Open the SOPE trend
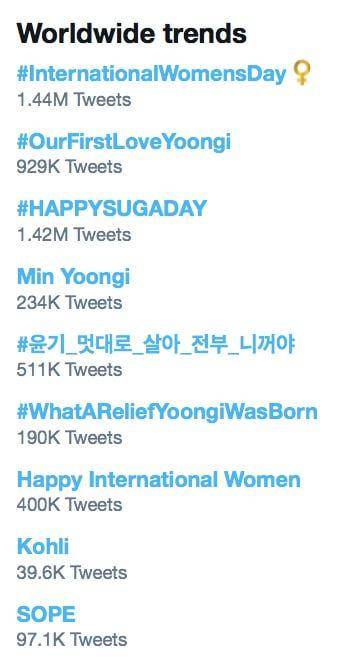 click(x=46, y=614)
